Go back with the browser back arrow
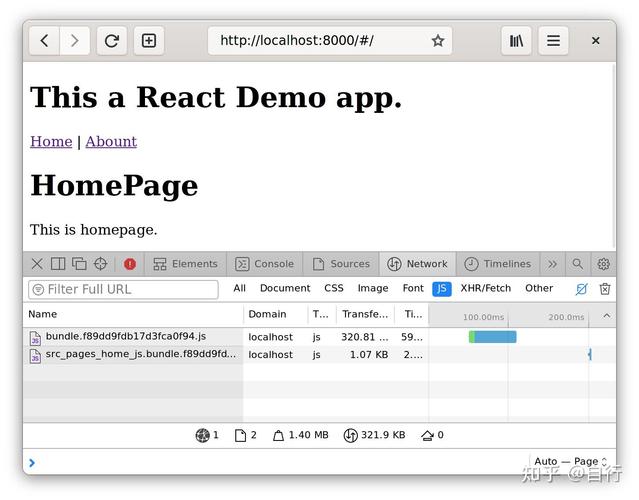Viewport: 639px width, 500px height. (x=44, y=41)
